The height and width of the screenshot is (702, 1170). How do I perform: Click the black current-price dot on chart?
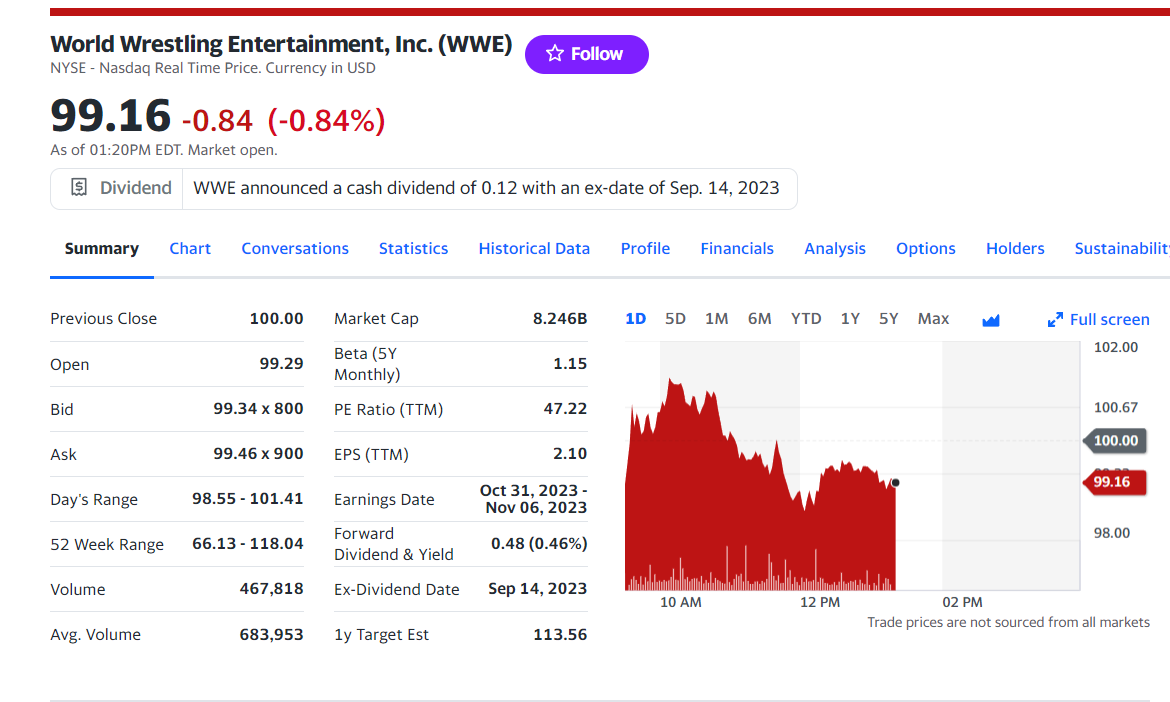click(895, 483)
